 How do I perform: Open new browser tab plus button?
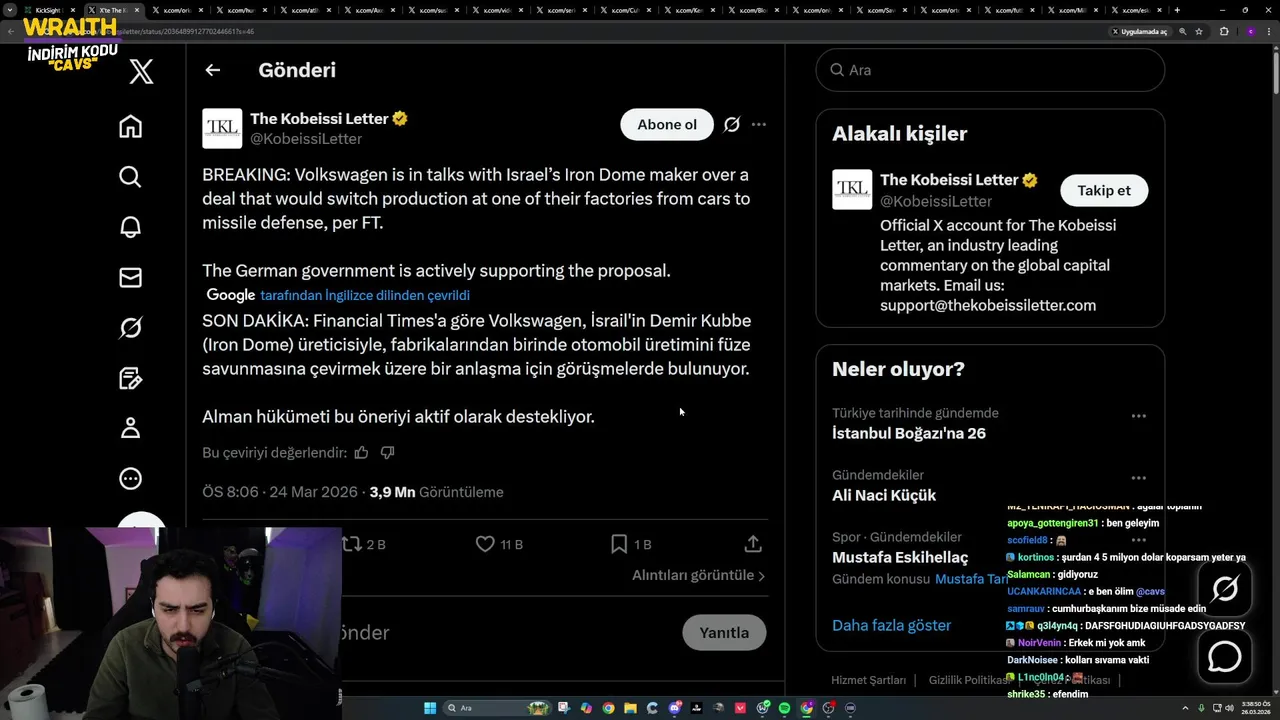coord(1177,10)
